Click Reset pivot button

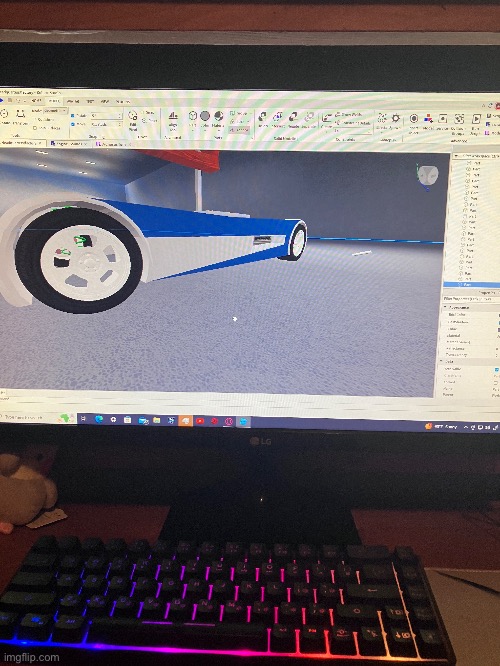point(148,121)
